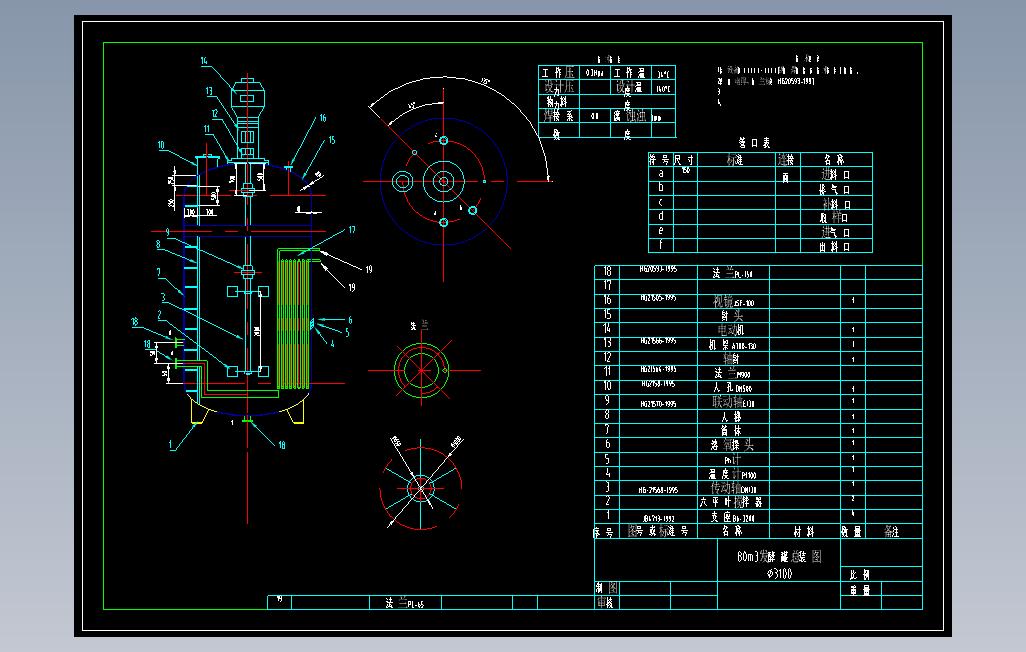Image resolution: width=1026 pixels, height=652 pixels.
Task: Click the 'φ3100' text under the title
Action: pyautogui.click(x=779, y=573)
